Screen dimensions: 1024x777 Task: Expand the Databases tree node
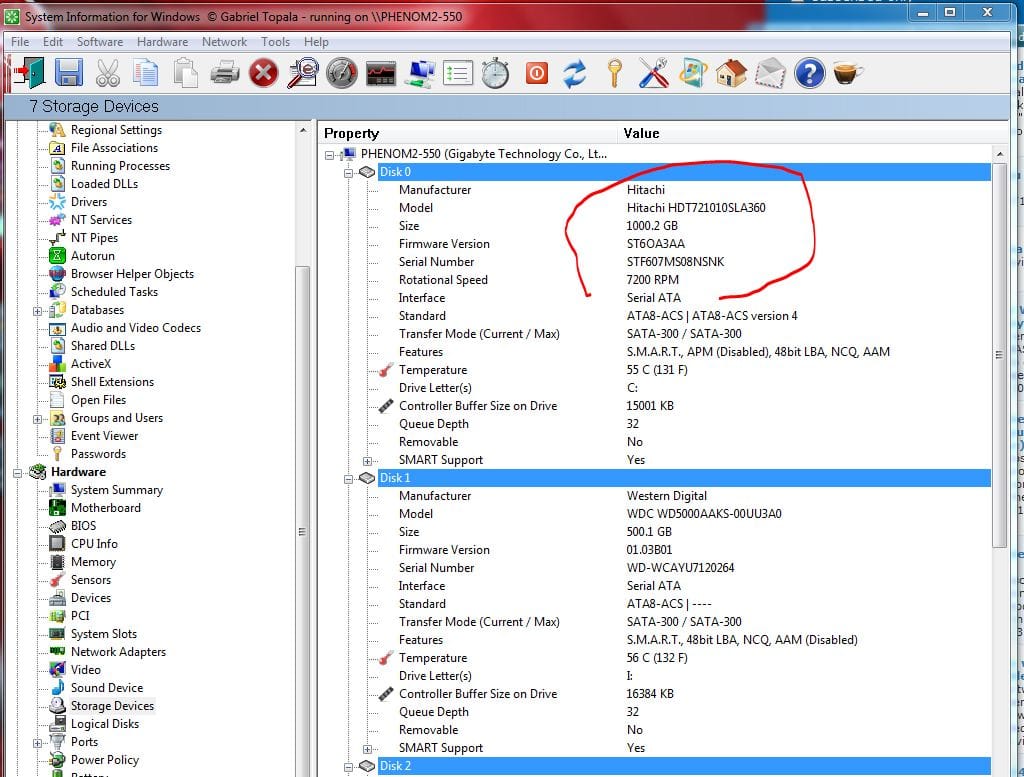point(37,311)
